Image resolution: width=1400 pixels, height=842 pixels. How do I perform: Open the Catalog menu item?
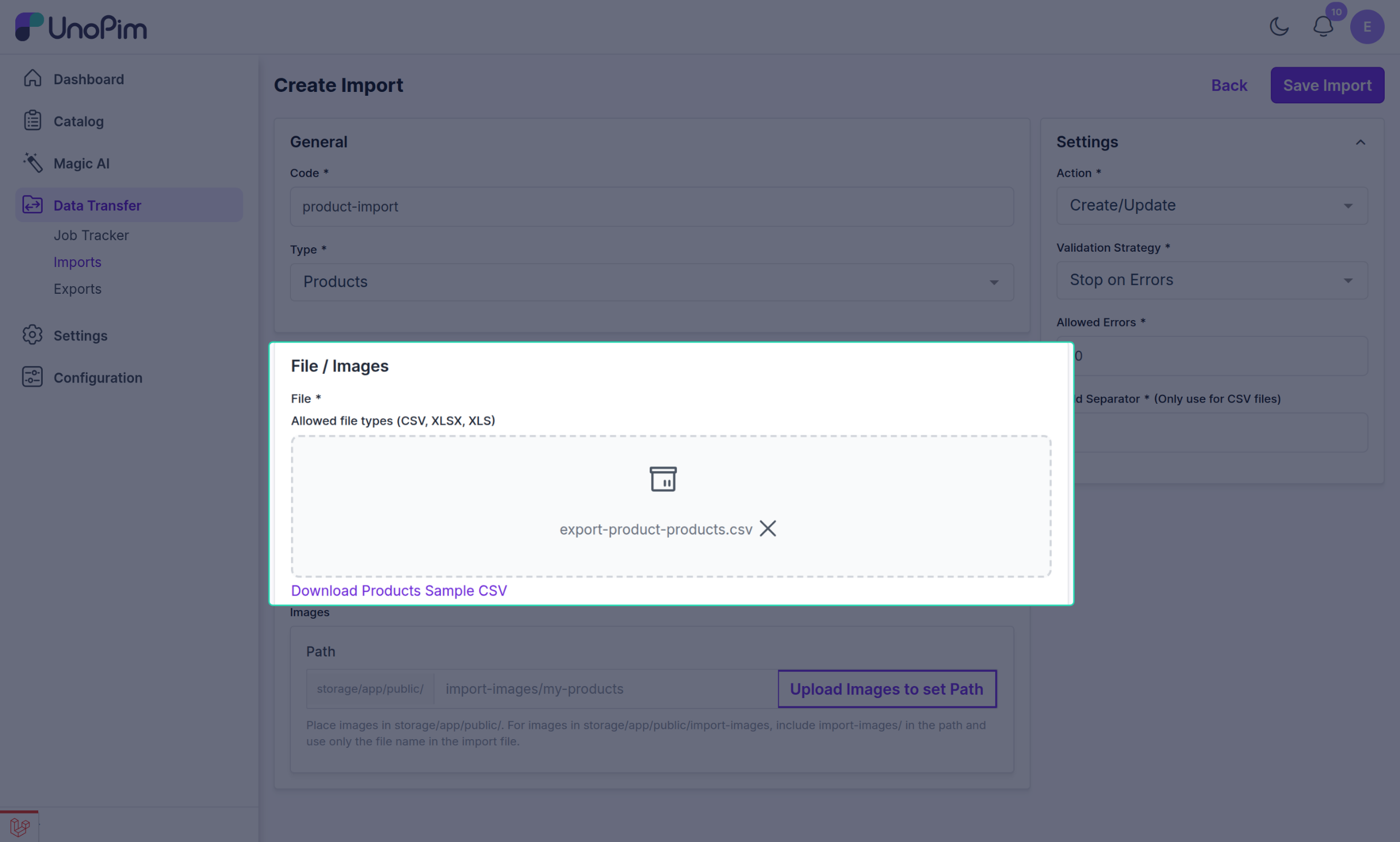point(78,121)
